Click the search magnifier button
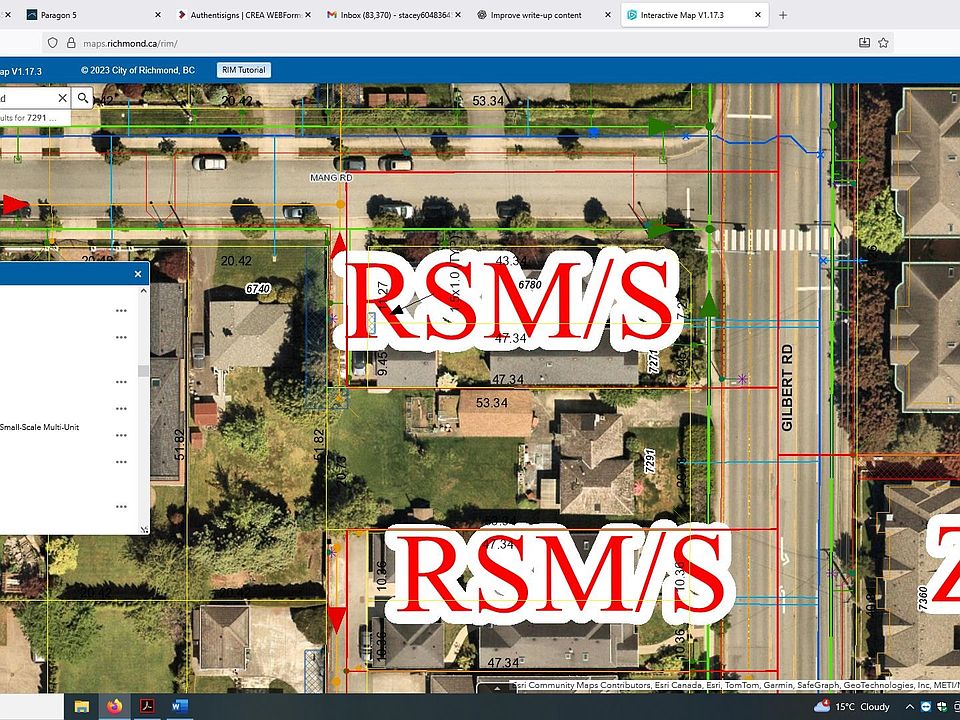 coord(84,98)
